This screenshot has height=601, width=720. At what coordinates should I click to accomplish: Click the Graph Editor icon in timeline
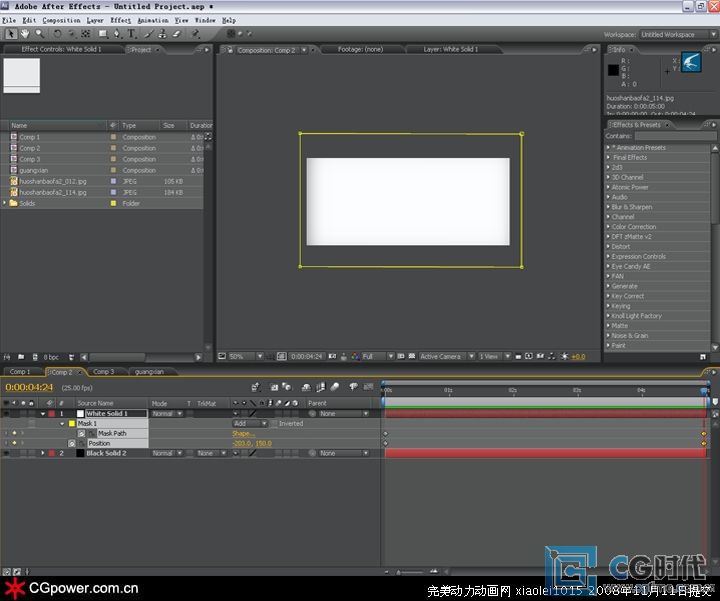368,387
